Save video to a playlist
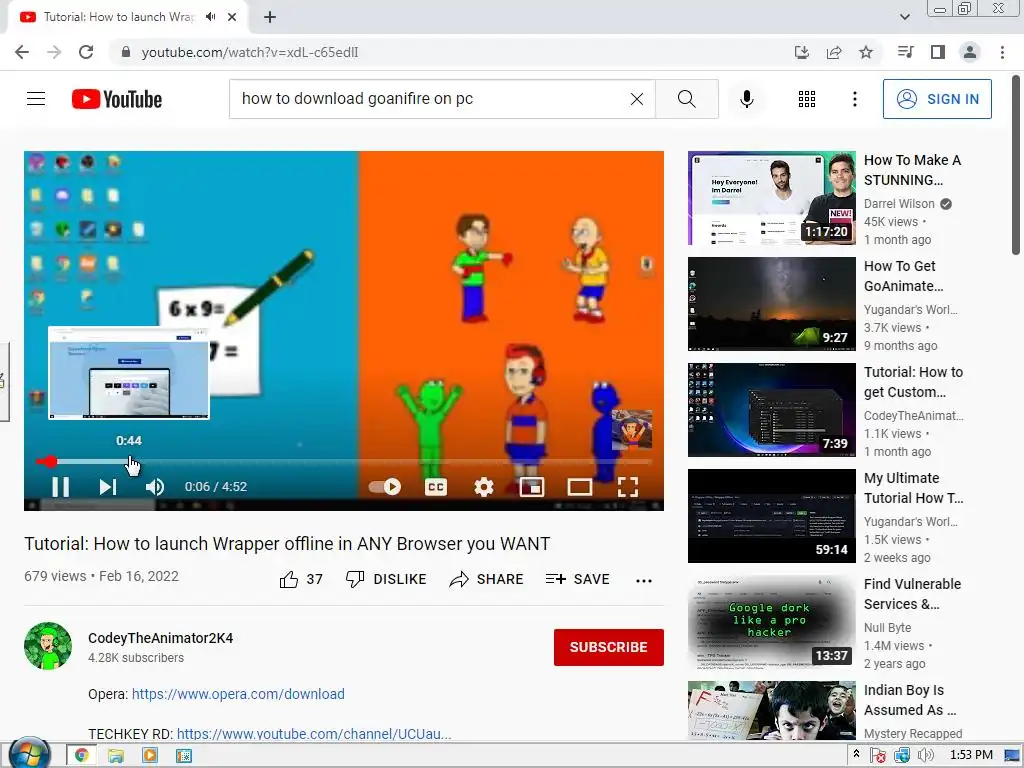Viewport: 1024px width, 768px height. 577,579
